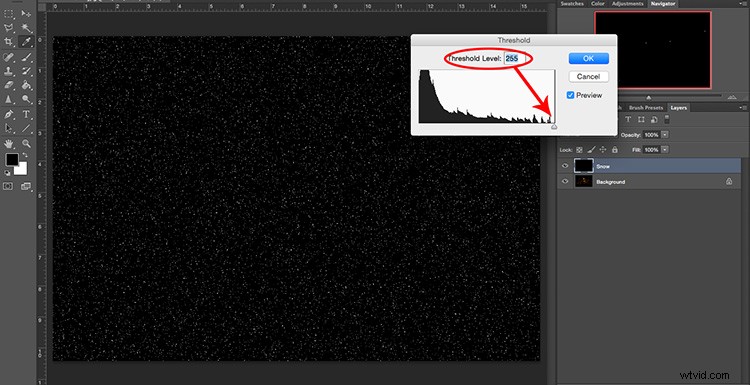Switch to the Color tab
750x385 pixels.
[598, 4]
